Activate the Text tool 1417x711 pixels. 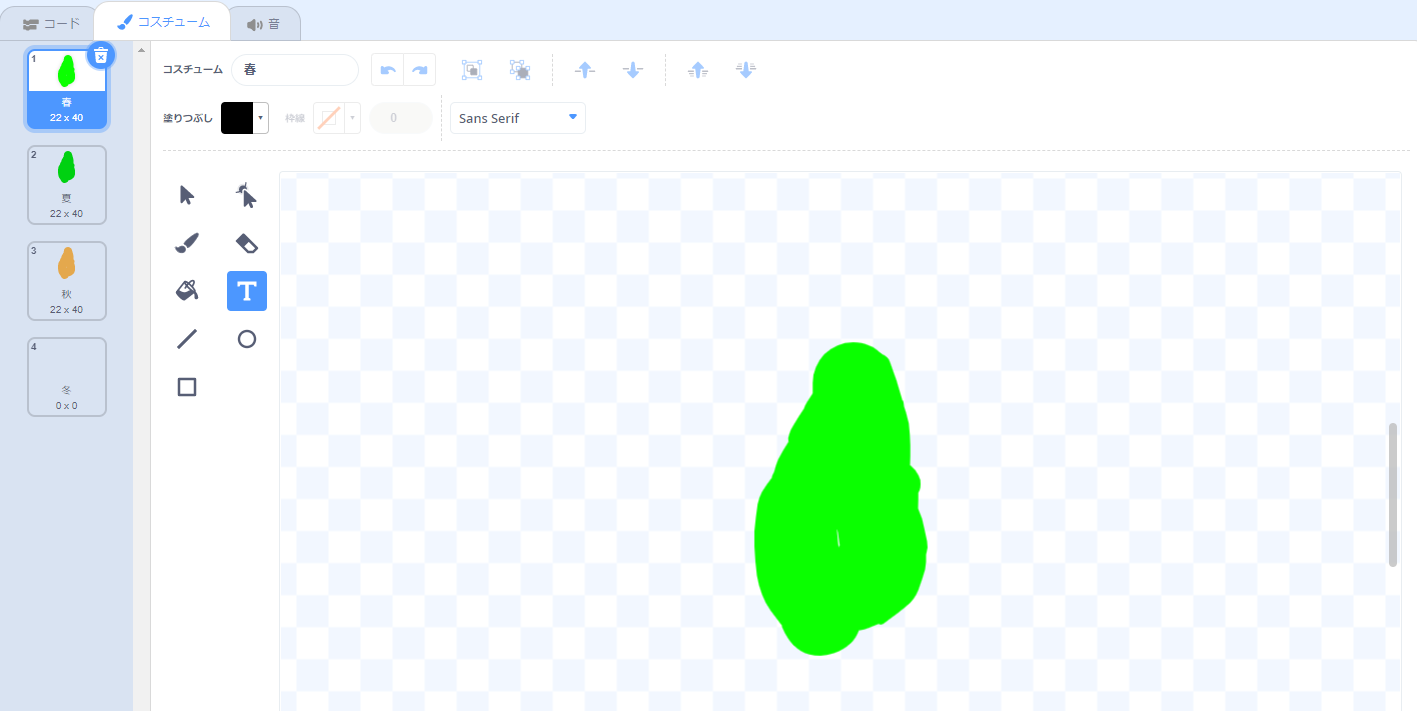pos(246,290)
